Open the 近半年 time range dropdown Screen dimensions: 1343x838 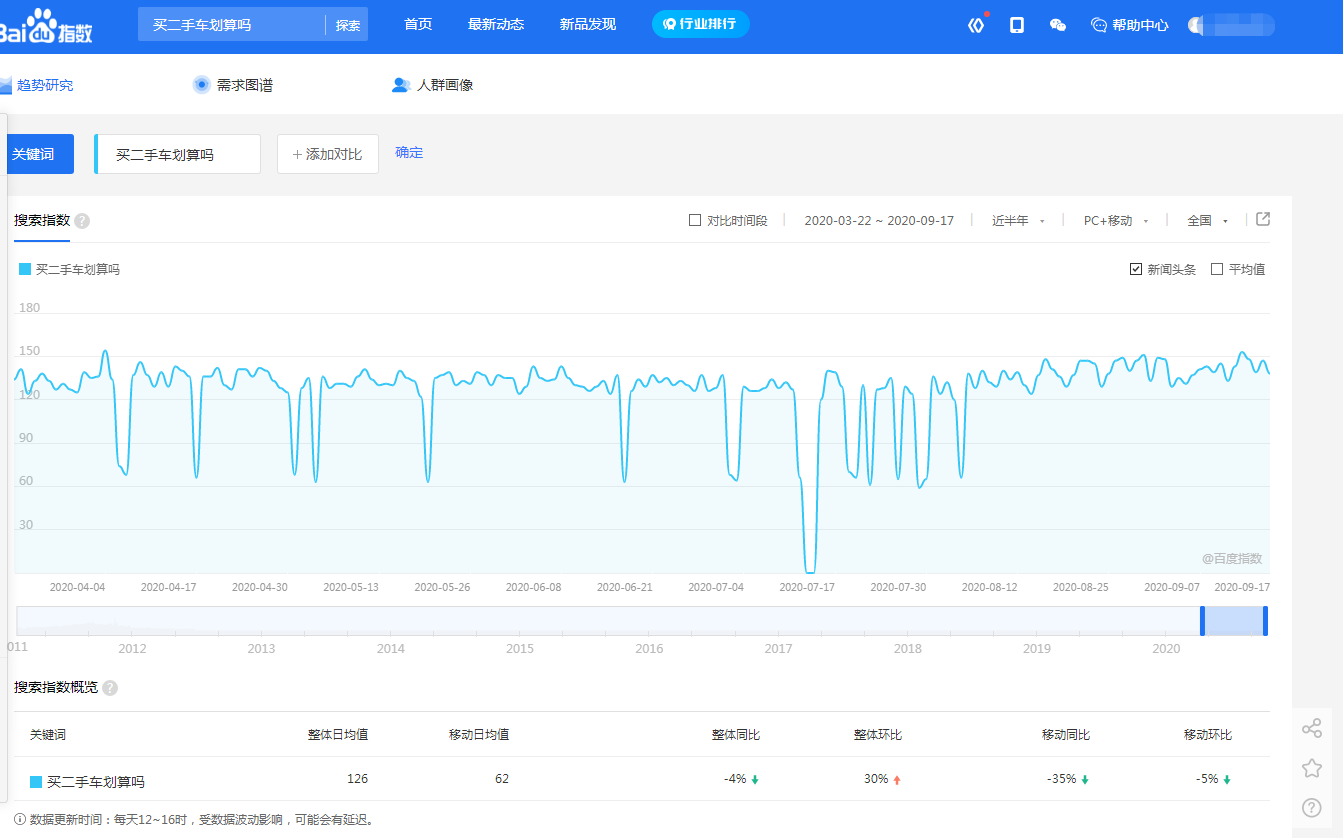1018,221
